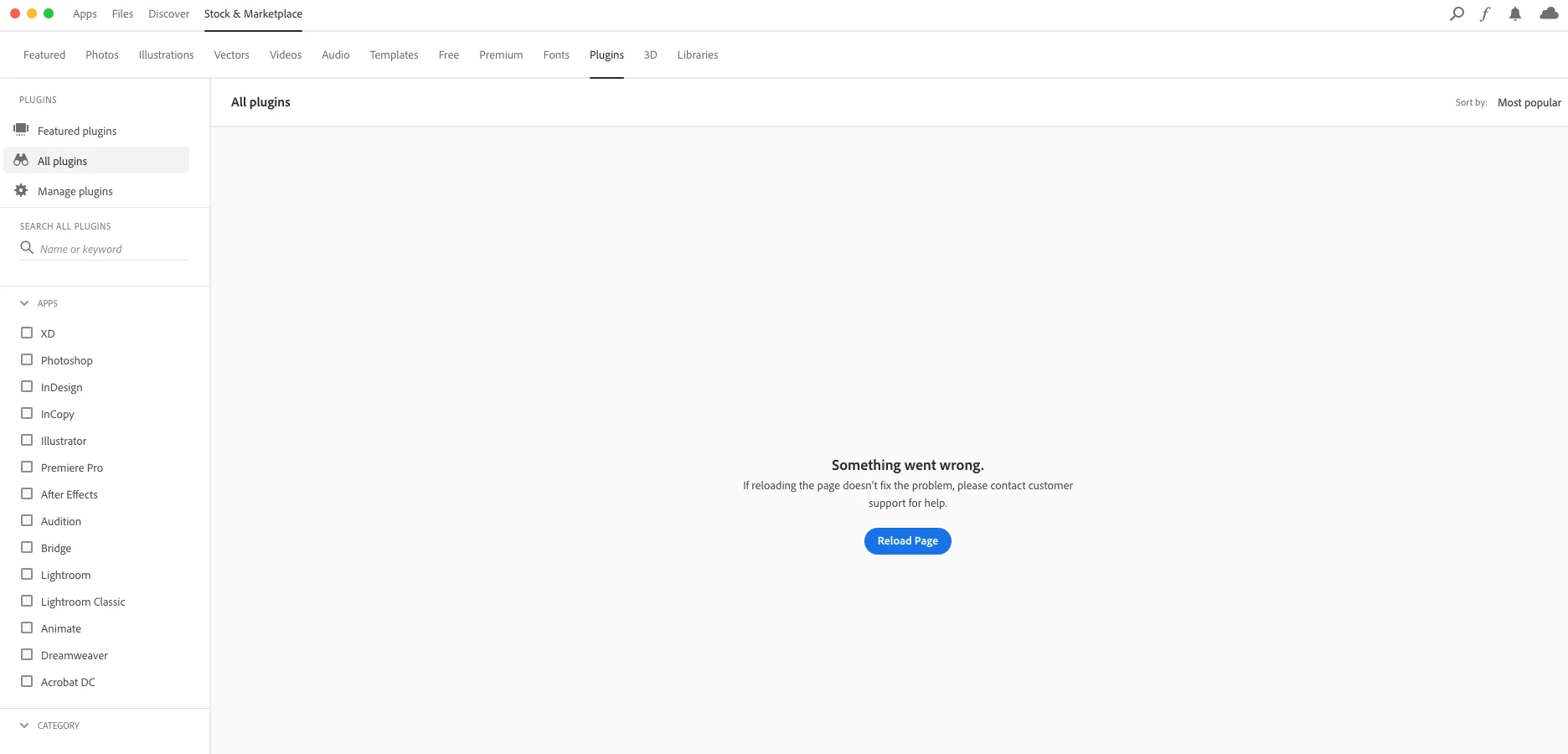Go to the Libraries tab
The width and height of the screenshot is (1568, 754).
click(x=698, y=55)
